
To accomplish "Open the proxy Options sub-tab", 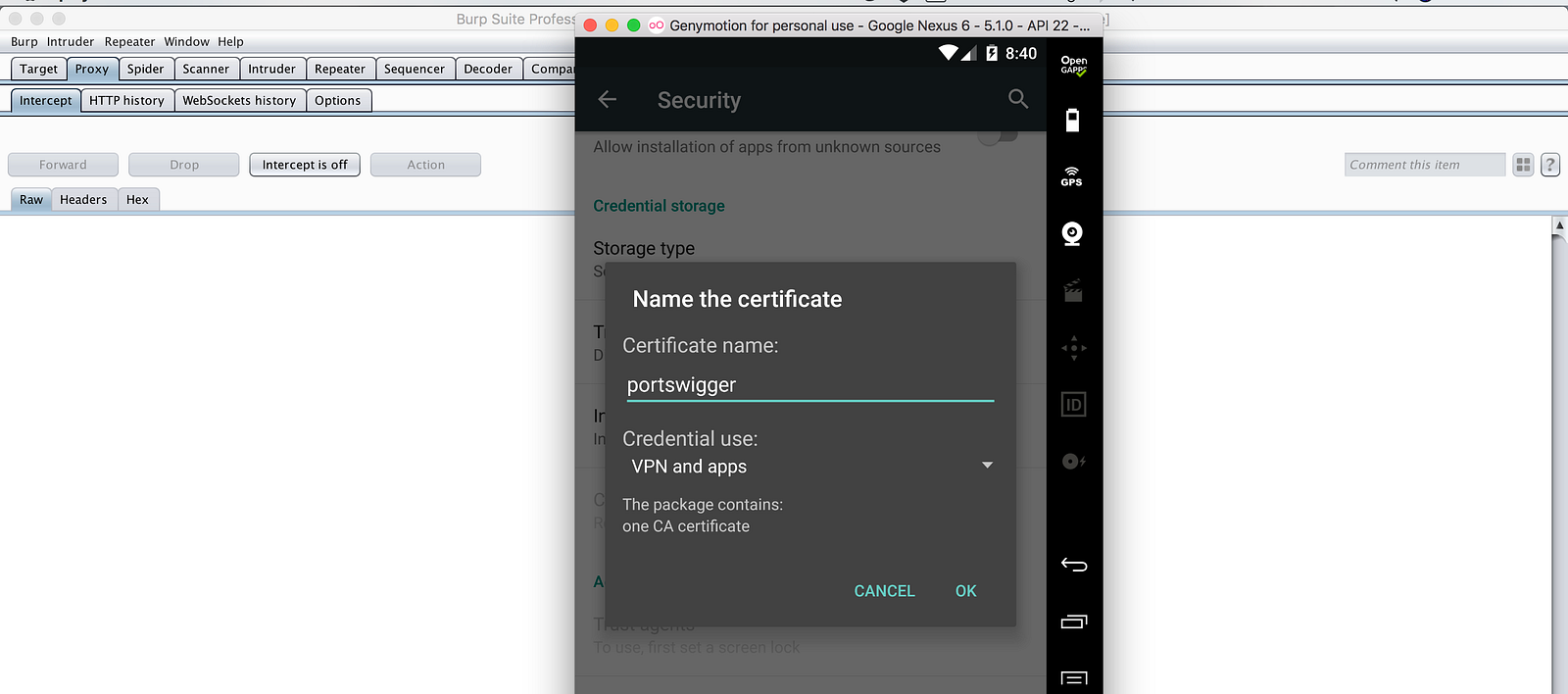I will (x=338, y=100).
